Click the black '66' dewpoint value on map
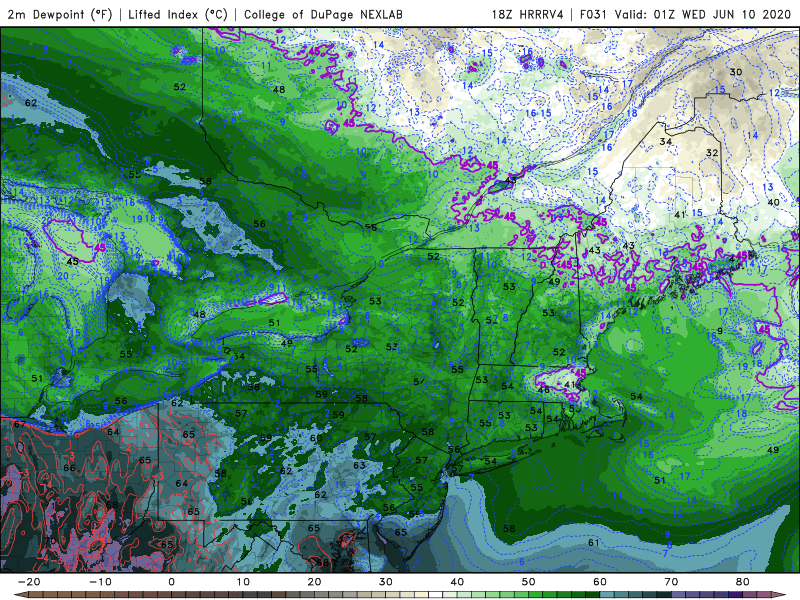 pos(69,468)
